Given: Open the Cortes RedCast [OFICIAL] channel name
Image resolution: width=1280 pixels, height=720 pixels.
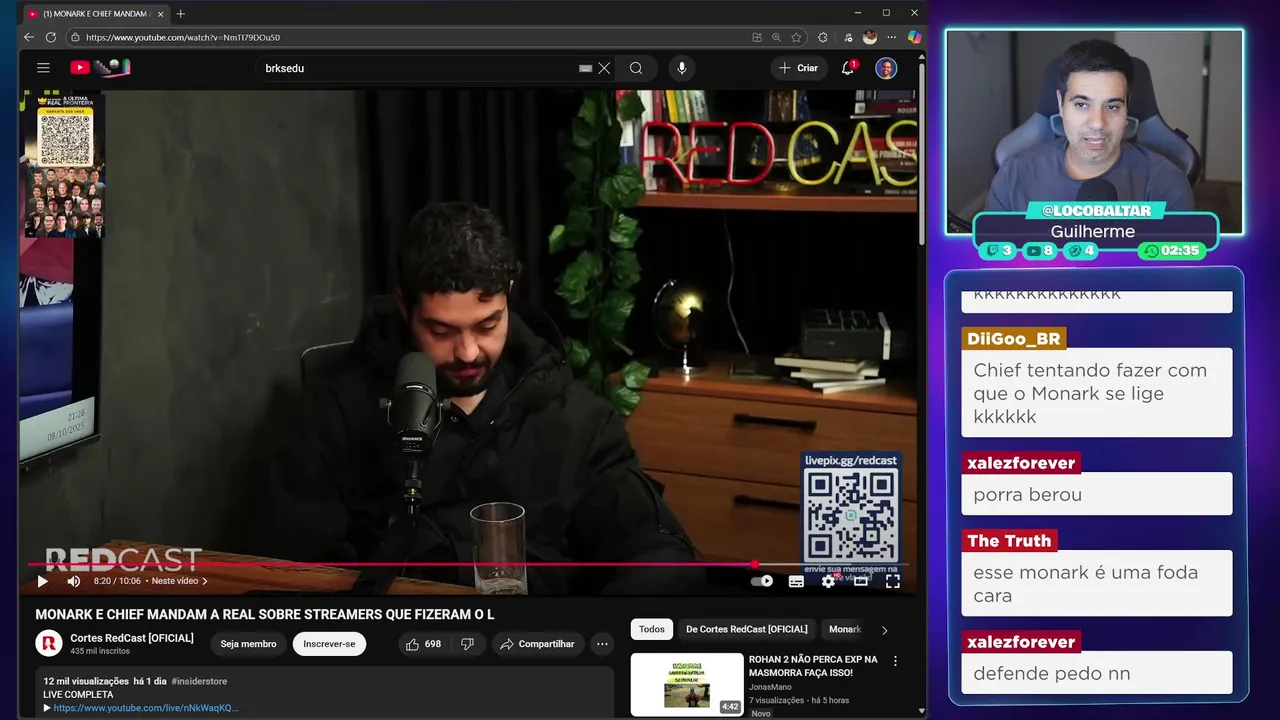Looking at the screenshot, I should coord(132,638).
